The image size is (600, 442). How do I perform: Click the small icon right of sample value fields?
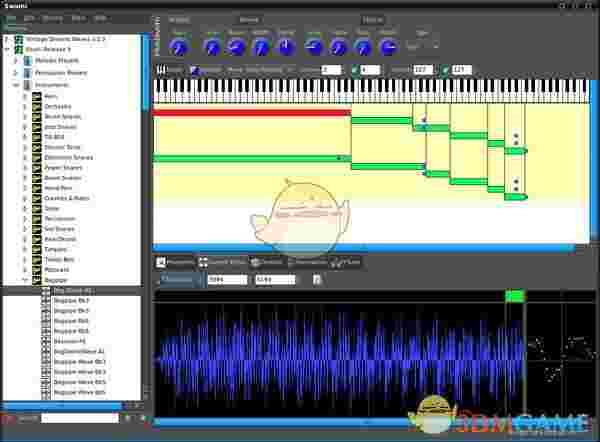tap(317, 280)
